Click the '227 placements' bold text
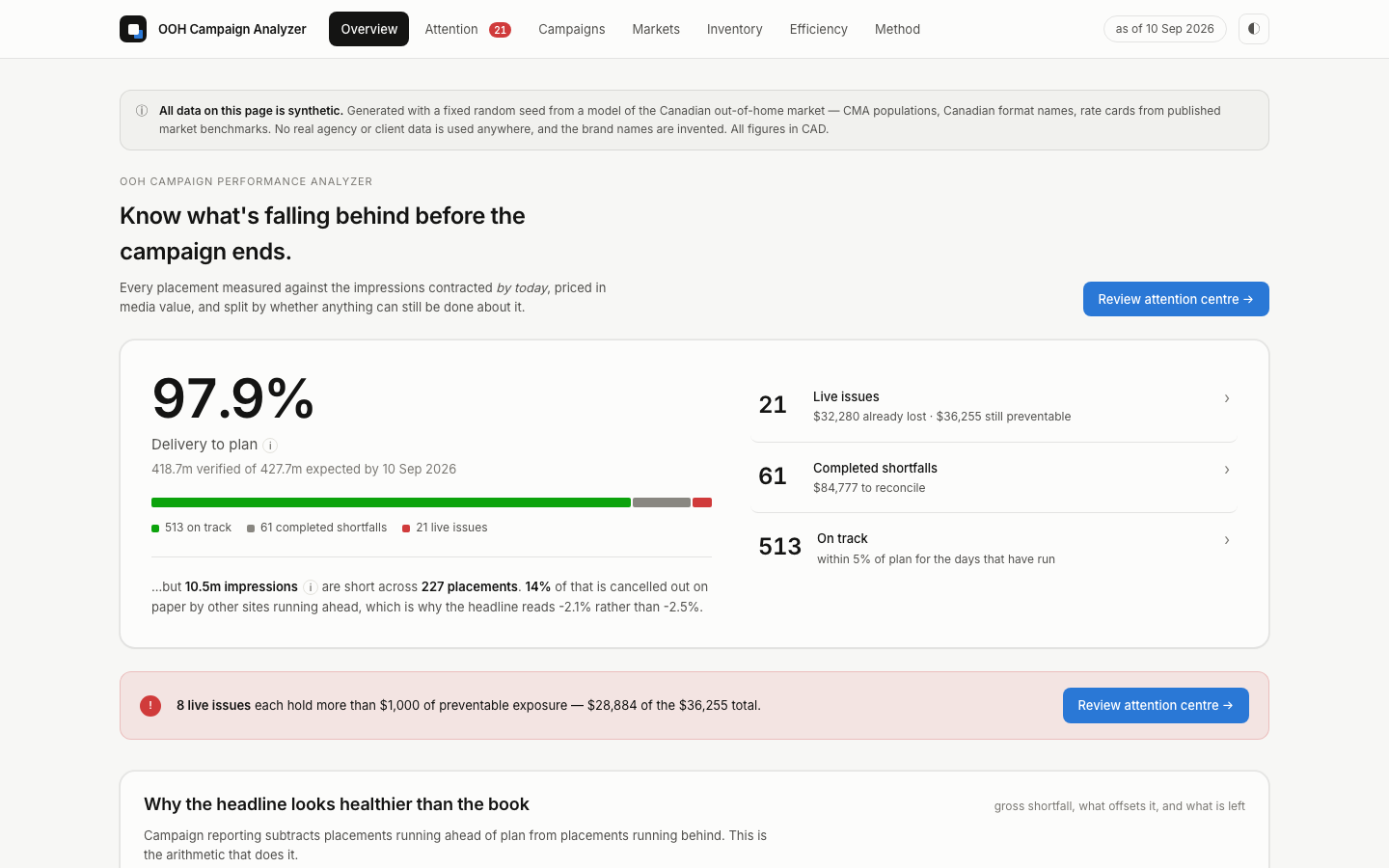Image resolution: width=1389 pixels, height=868 pixels. click(x=470, y=586)
